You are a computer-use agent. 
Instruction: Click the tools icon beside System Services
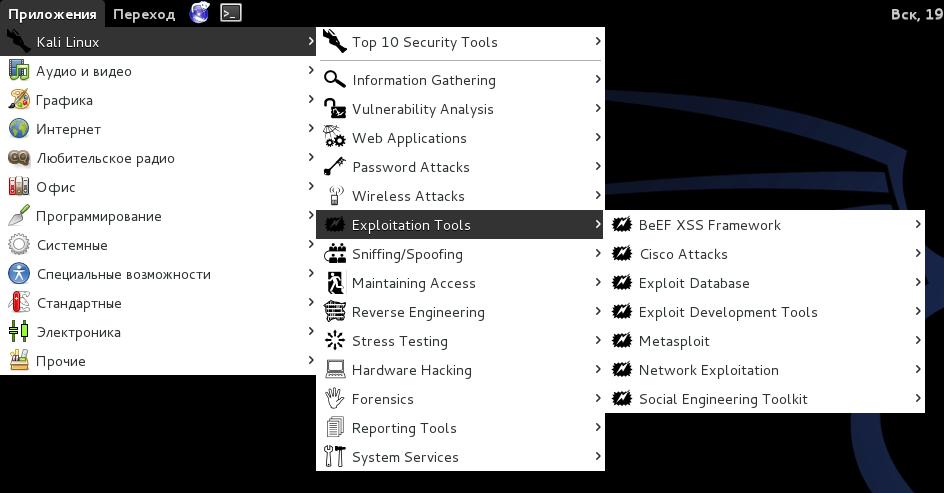click(x=335, y=457)
